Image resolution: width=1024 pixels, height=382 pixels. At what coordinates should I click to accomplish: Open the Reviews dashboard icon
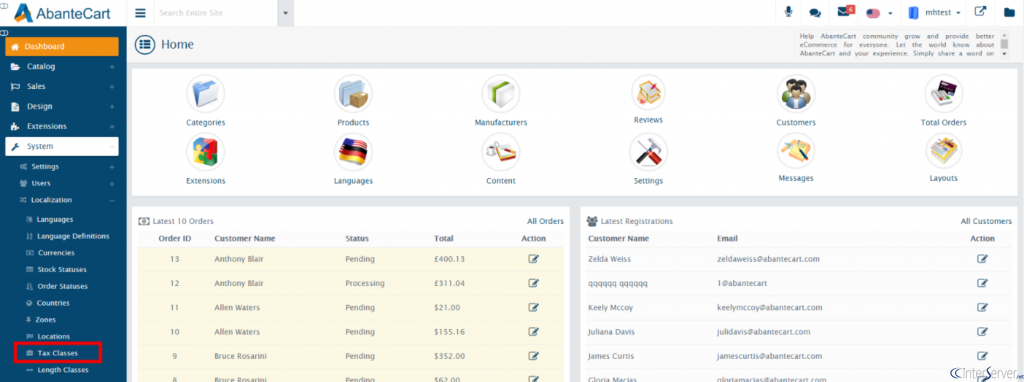pyautogui.click(x=648, y=92)
